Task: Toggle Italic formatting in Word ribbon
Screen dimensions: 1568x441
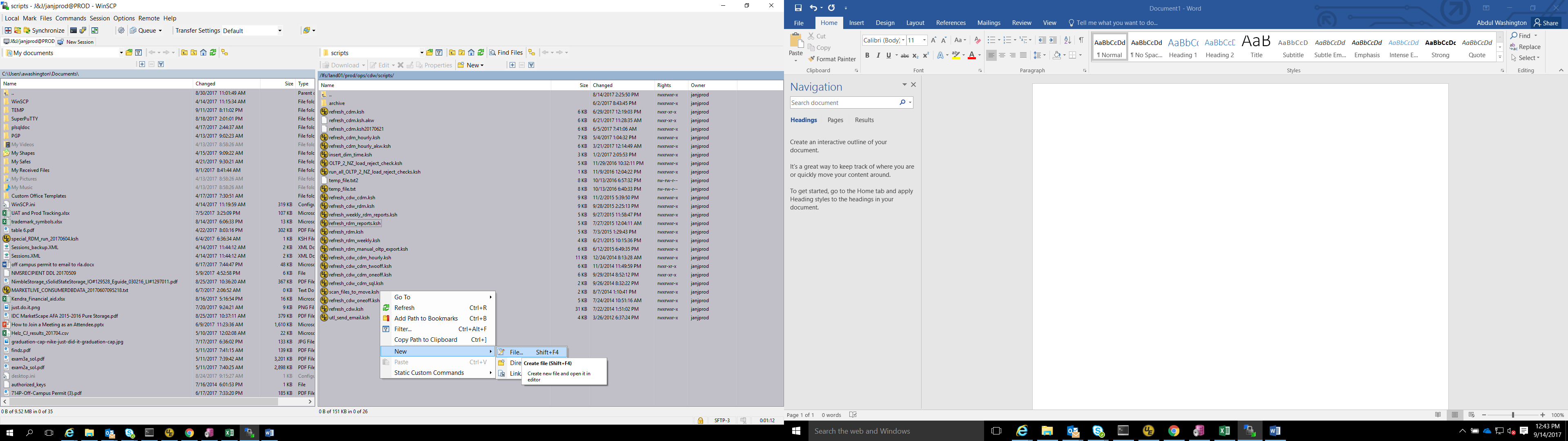Action: click(x=878, y=56)
